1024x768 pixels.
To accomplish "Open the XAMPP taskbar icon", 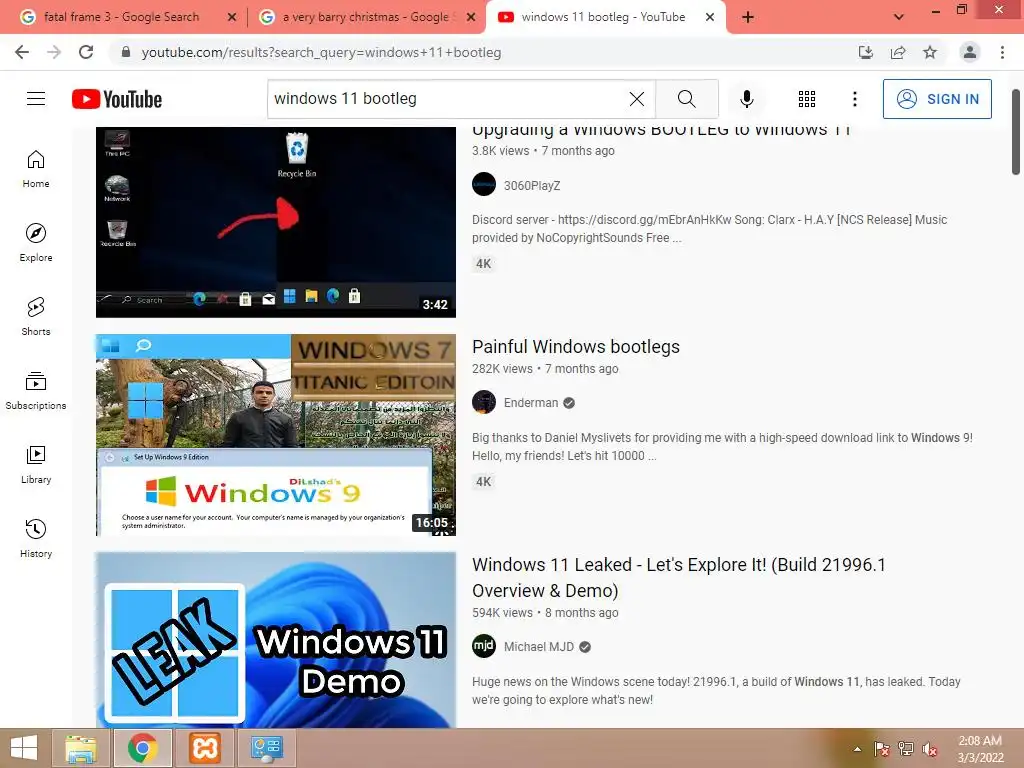I will coord(204,748).
